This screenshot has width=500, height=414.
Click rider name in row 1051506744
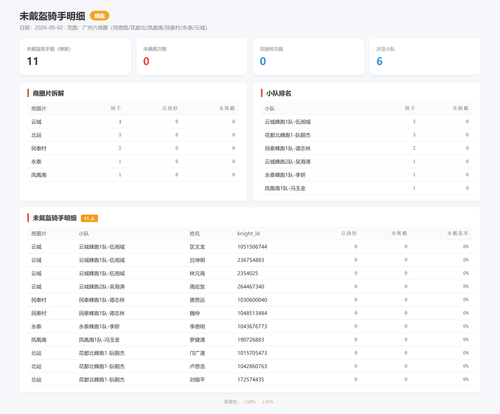click(197, 247)
